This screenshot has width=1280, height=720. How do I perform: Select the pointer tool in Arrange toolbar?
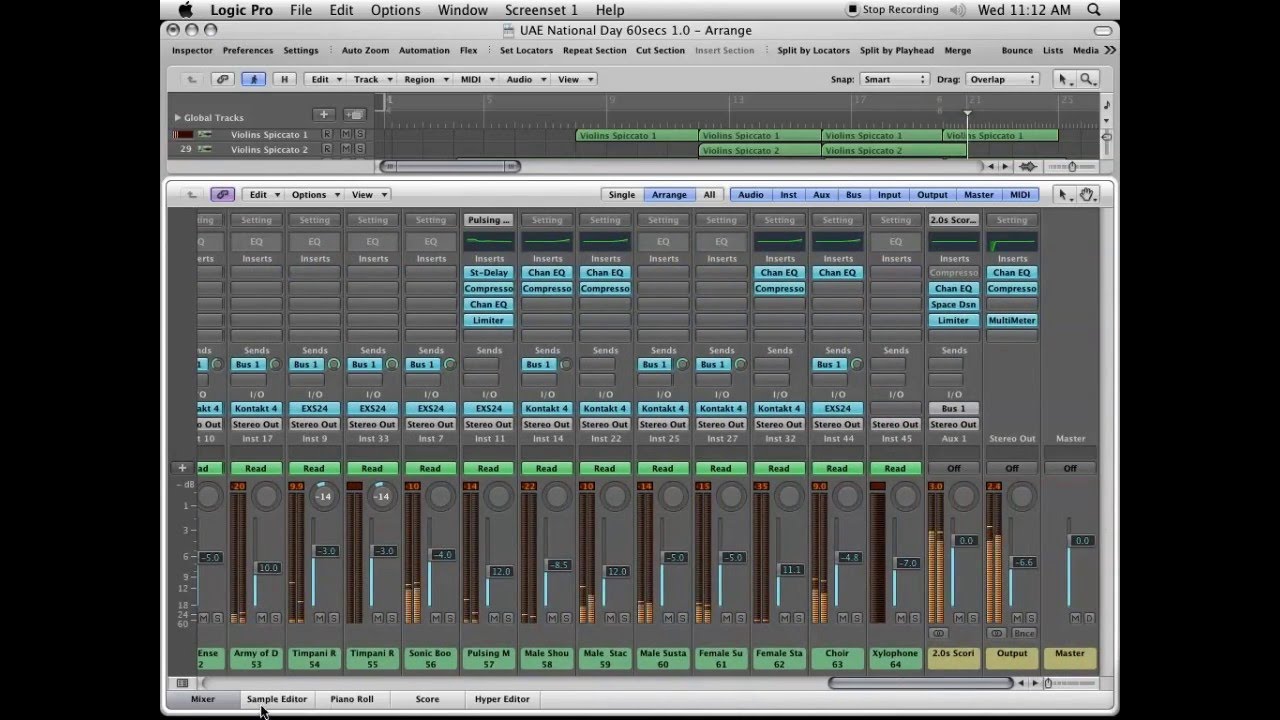(x=1064, y=79)
